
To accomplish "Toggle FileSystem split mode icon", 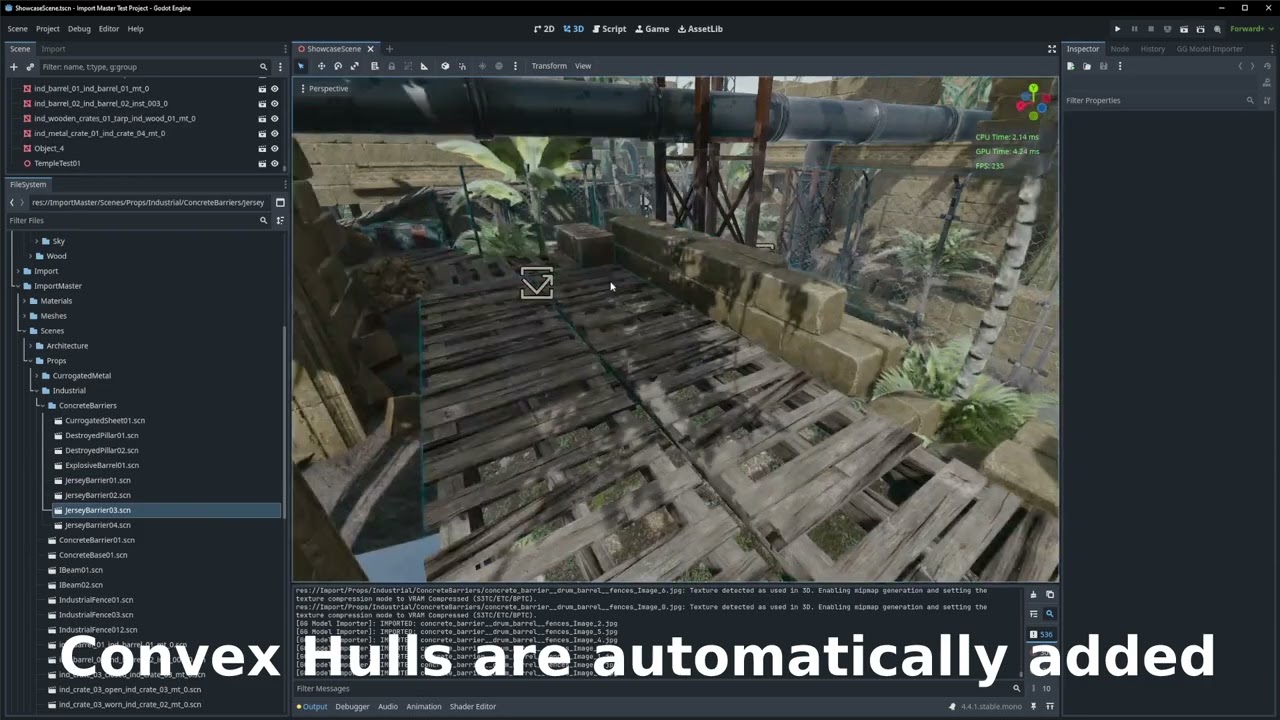I will [280, 202].
